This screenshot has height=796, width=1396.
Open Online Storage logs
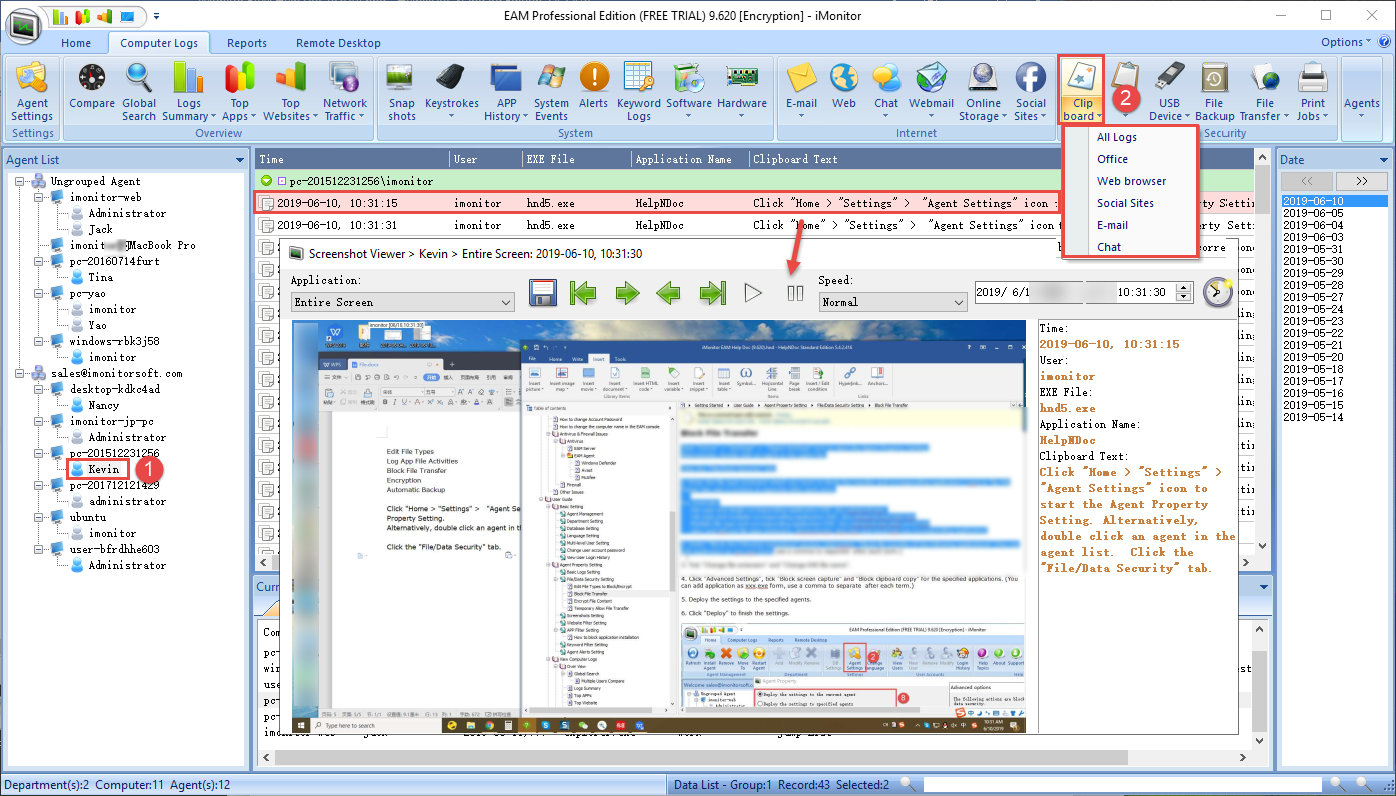pos(983,92)
